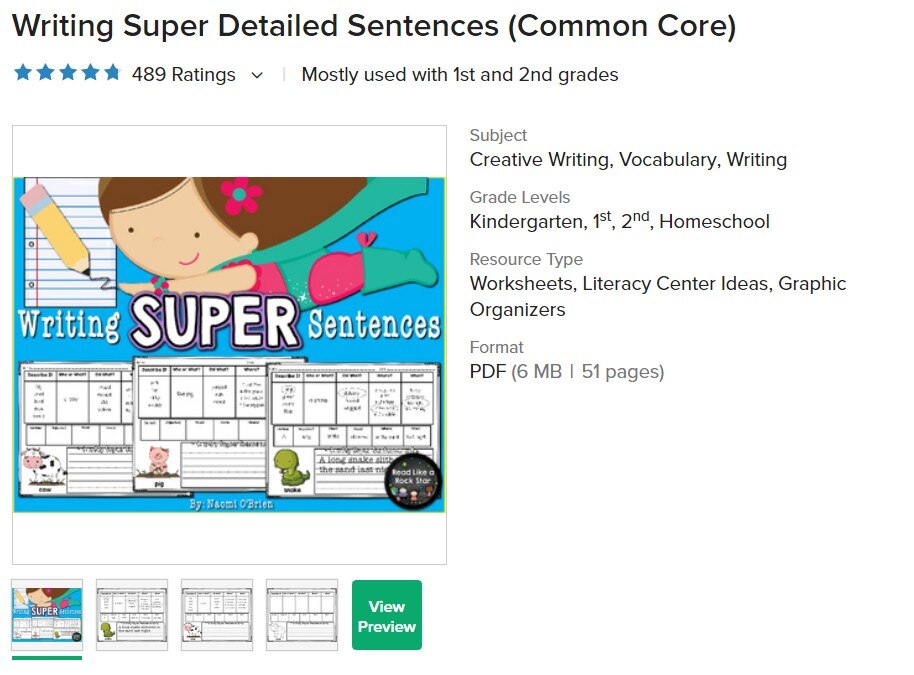Select the snake worksheet thumbnail

pos(131,615)
